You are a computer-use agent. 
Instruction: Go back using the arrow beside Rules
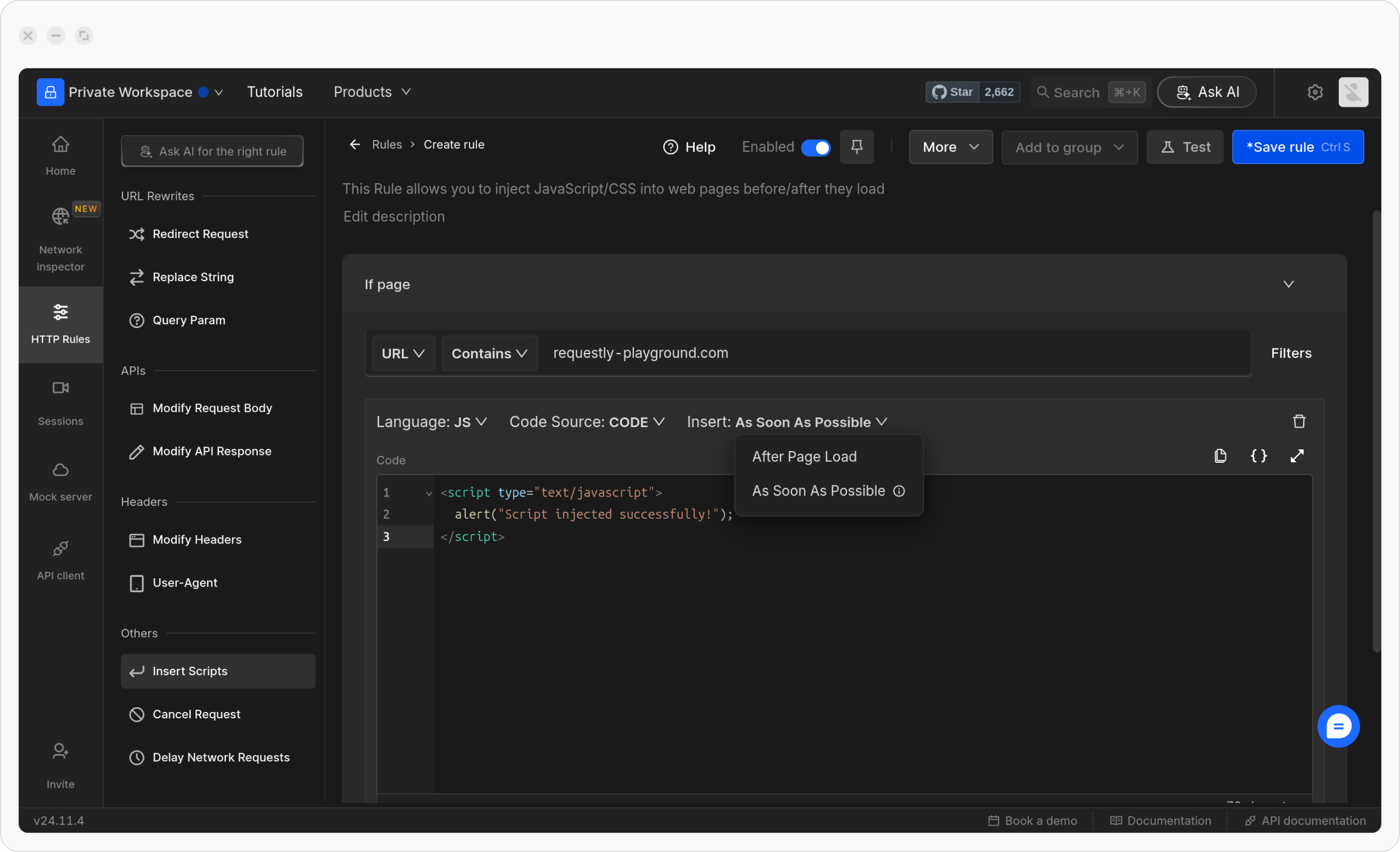point(355,144)
